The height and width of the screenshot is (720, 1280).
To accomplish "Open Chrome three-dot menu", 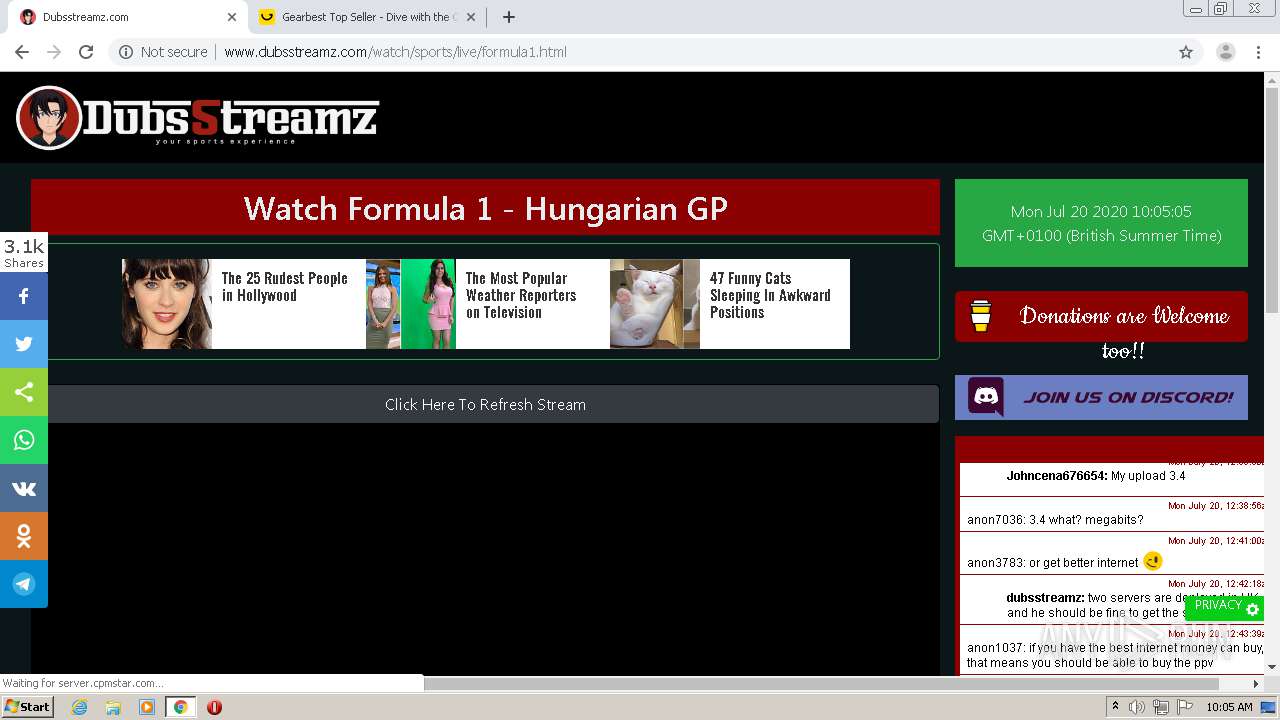I will tap(1259, 52).
